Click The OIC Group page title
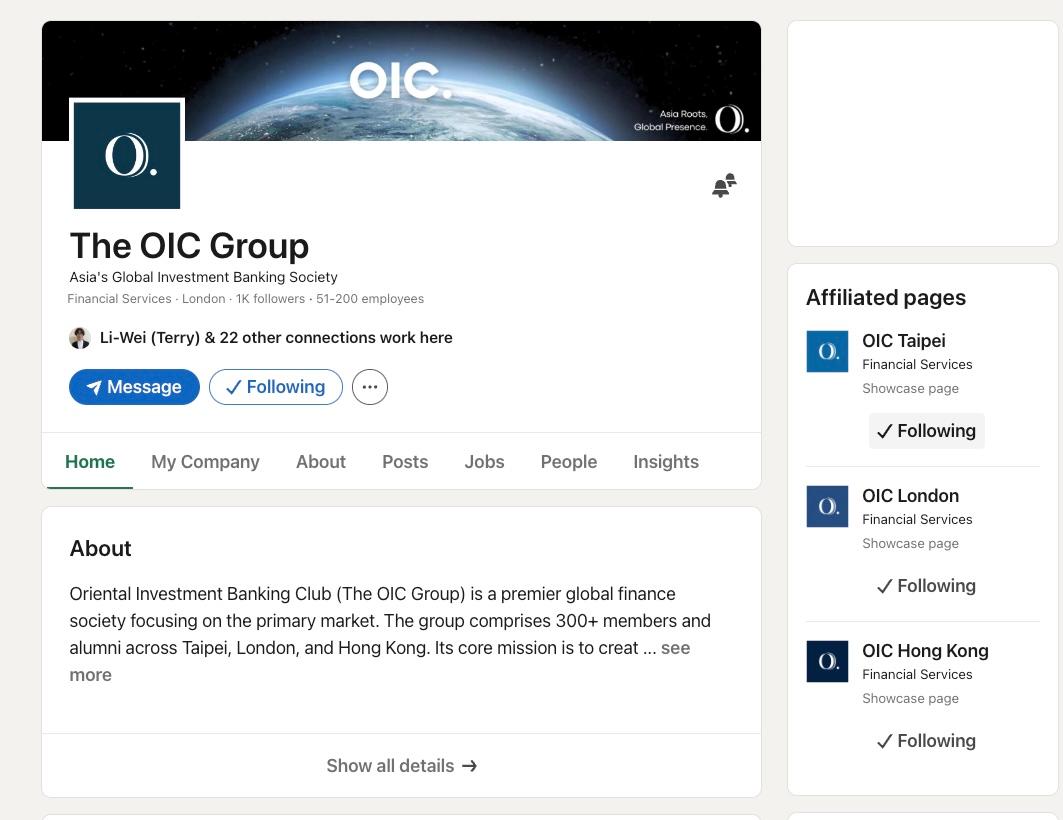 click(x=189, y=245)
